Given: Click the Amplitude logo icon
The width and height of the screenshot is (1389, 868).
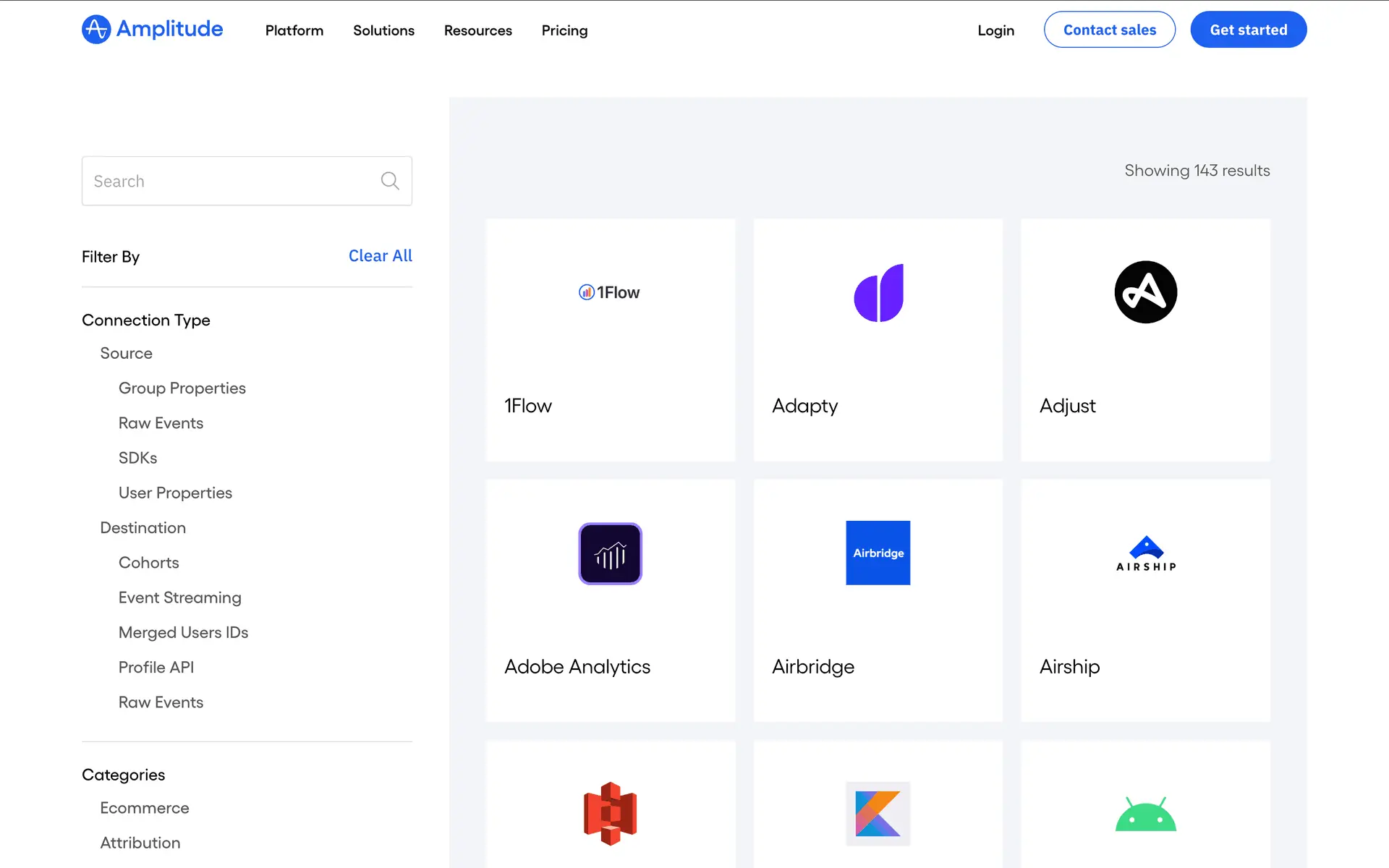Looking at the screenshot, I should 96,30.
